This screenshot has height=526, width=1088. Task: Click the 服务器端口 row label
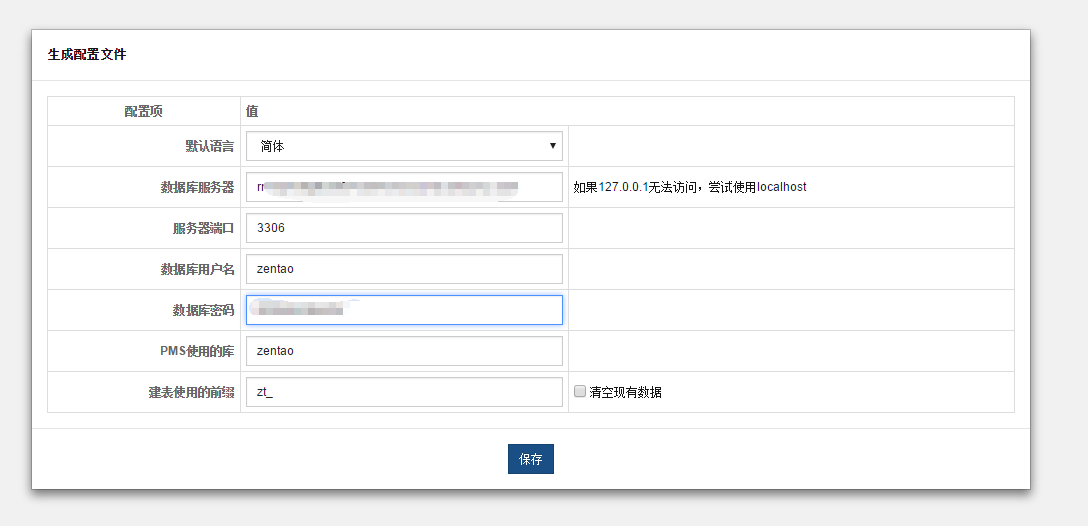[203, 228]
